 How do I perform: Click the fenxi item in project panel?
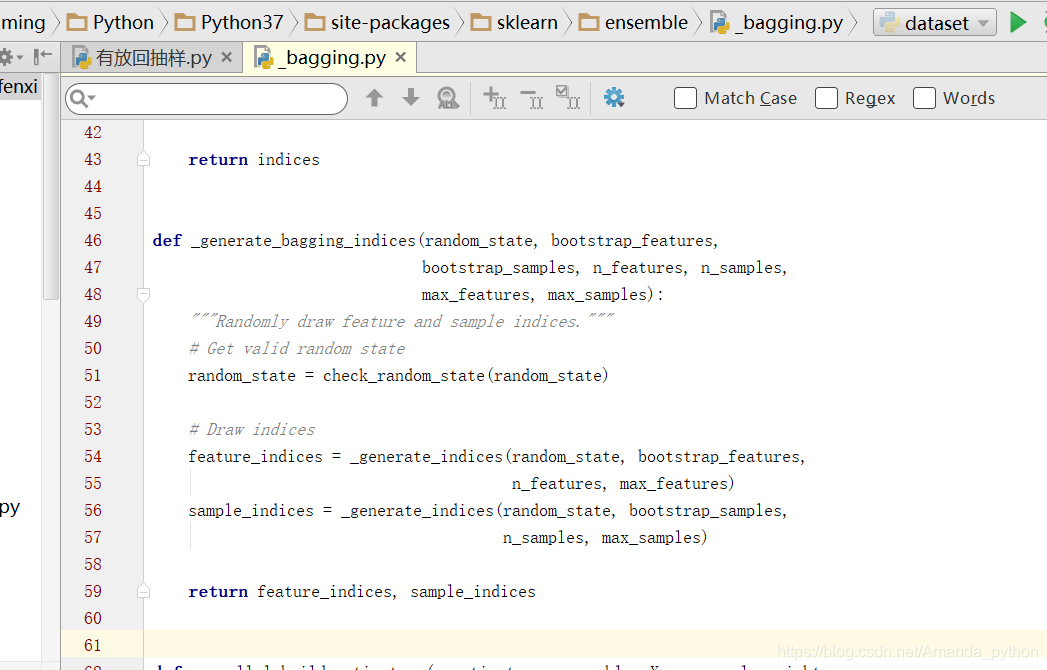pos(19,87)
